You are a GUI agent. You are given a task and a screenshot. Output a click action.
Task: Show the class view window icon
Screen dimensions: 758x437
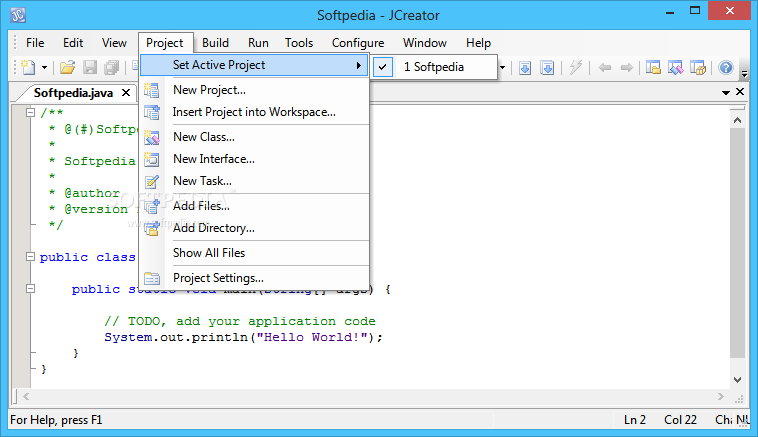pos(675,68)
